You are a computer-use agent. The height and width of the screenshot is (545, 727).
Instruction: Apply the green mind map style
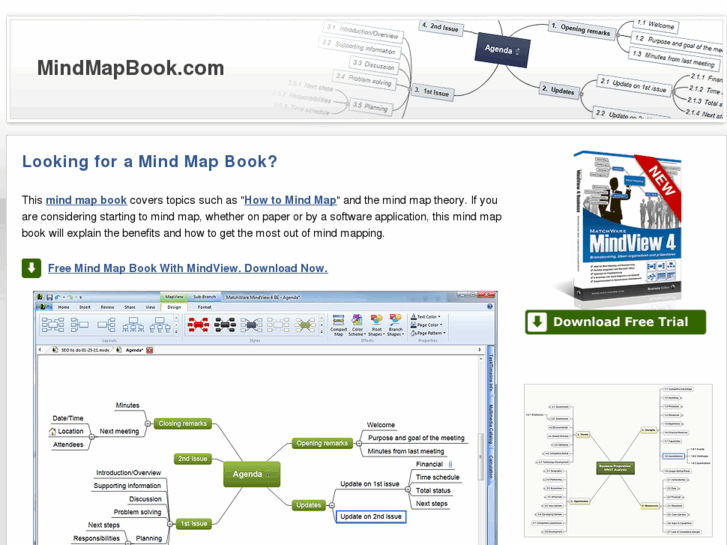coord(305,325)
